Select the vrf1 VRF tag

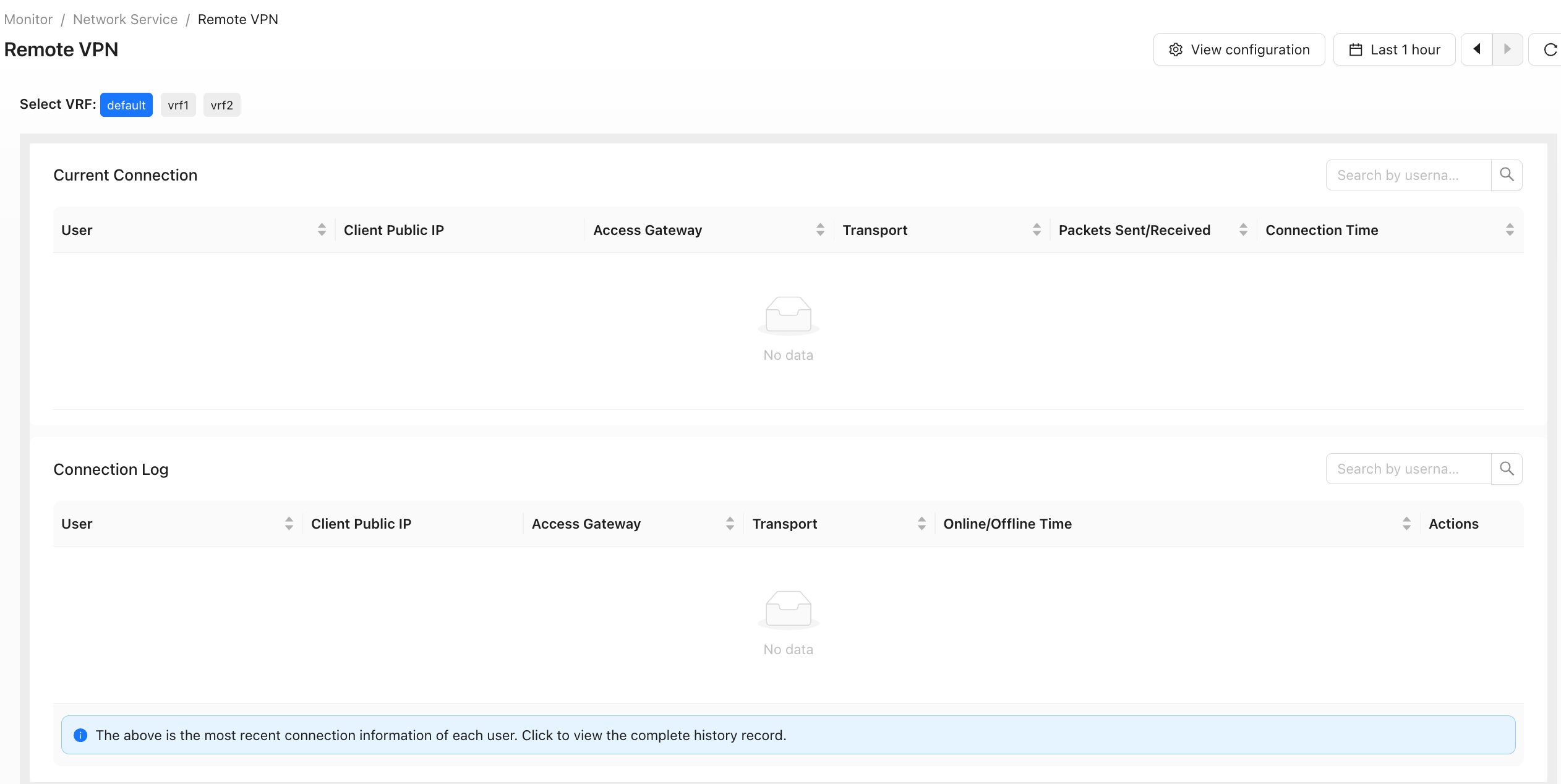click(x=178, y=105)
